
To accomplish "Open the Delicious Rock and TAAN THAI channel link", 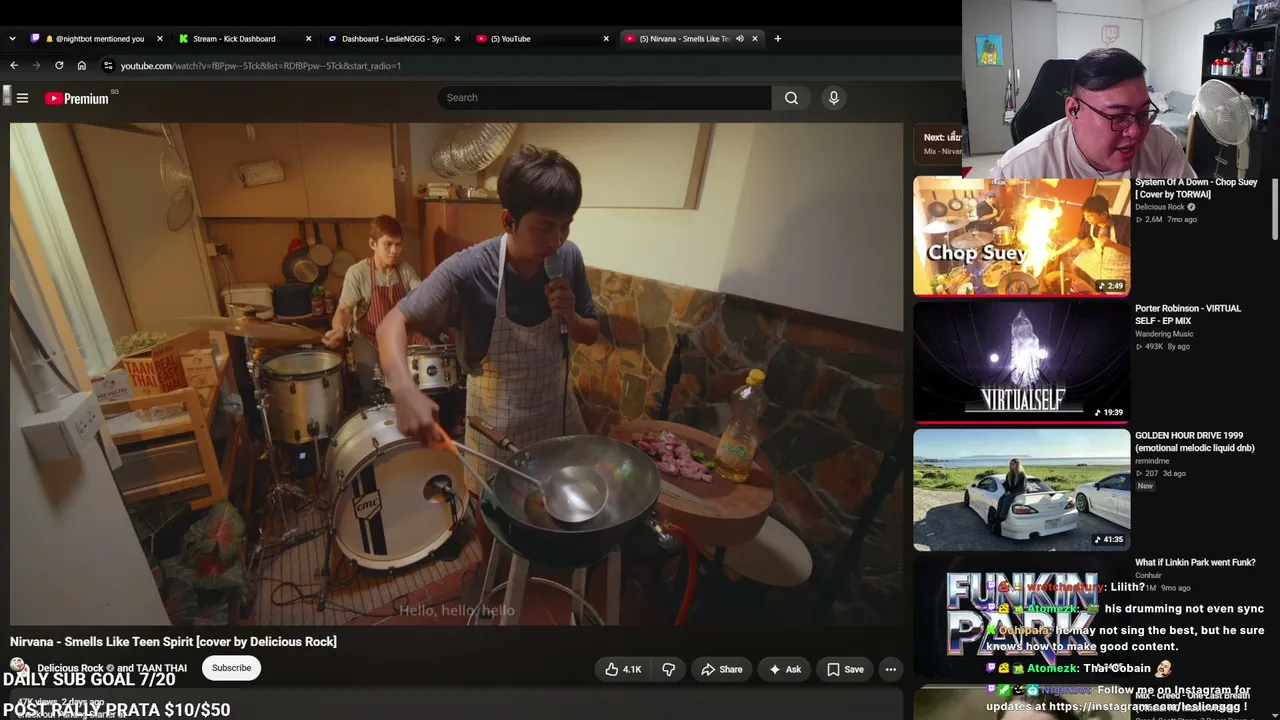I will [x=112, y=668].
